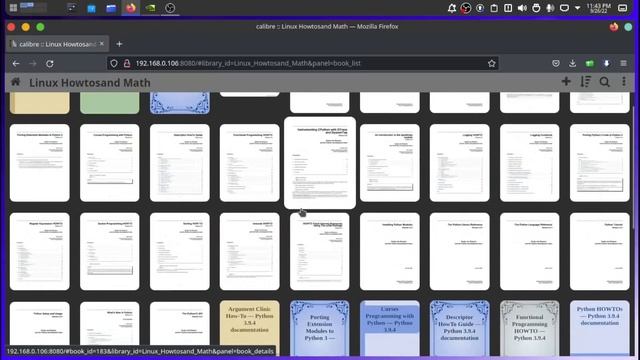The width and height of the screenshot is (640, 360).
Task: Open the calibre three-dot more menu
Action: [x=624, y=82]
